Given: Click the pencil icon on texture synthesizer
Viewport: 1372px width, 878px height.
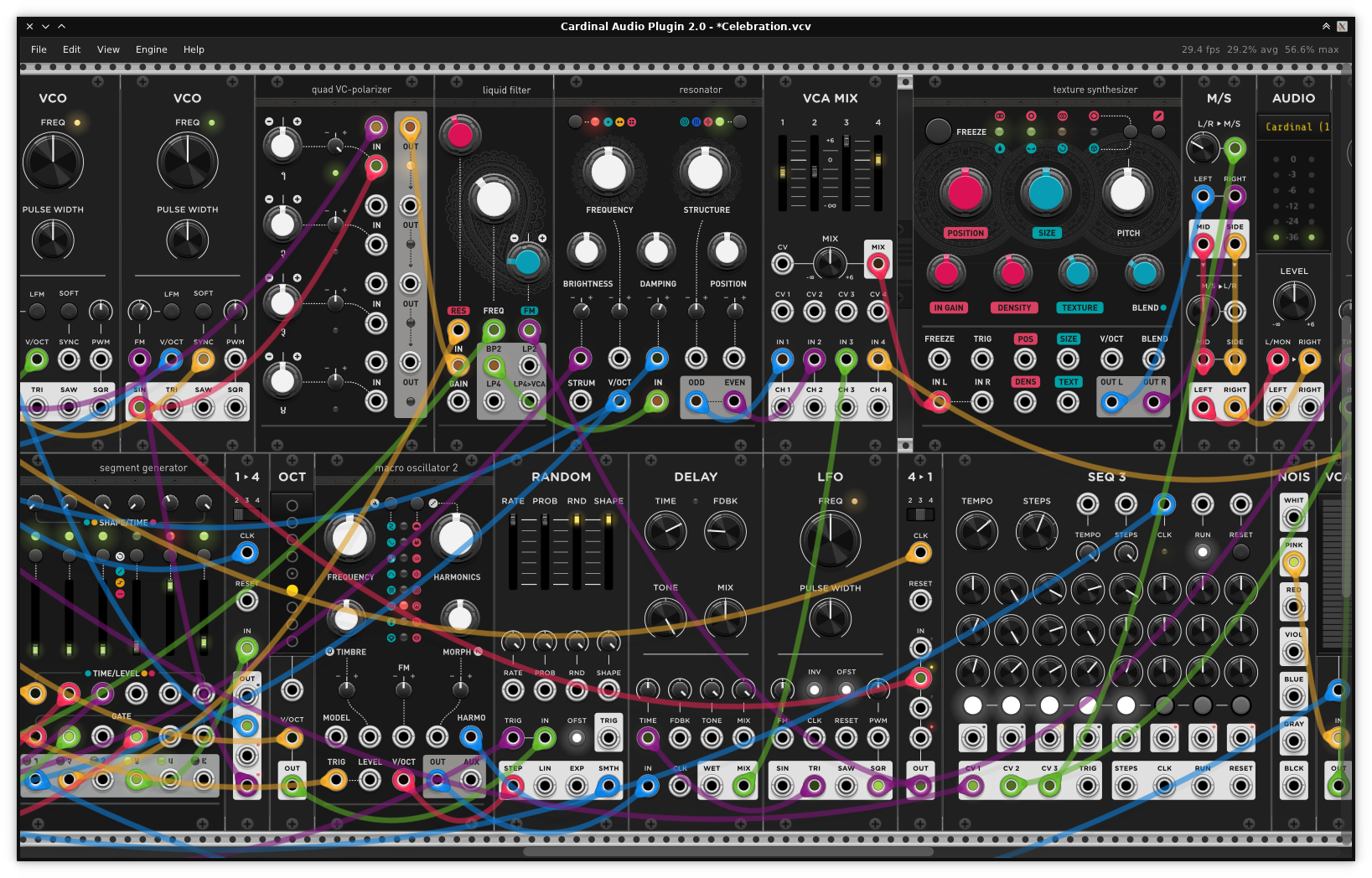Looking at the screenshot, I should click(1158, 116).
